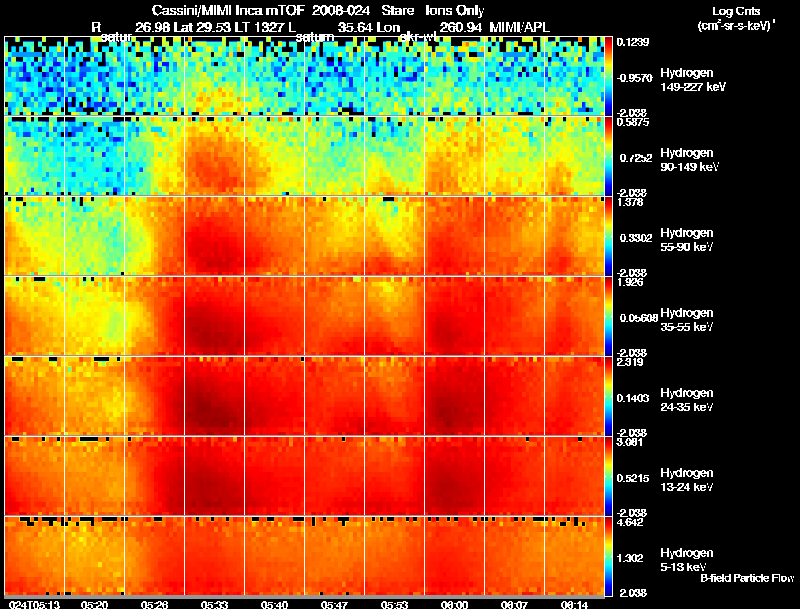This screenshot has width=800, height=609.
Task: Click the '2008-024' date in header
Action: click(x=340, y=11)
